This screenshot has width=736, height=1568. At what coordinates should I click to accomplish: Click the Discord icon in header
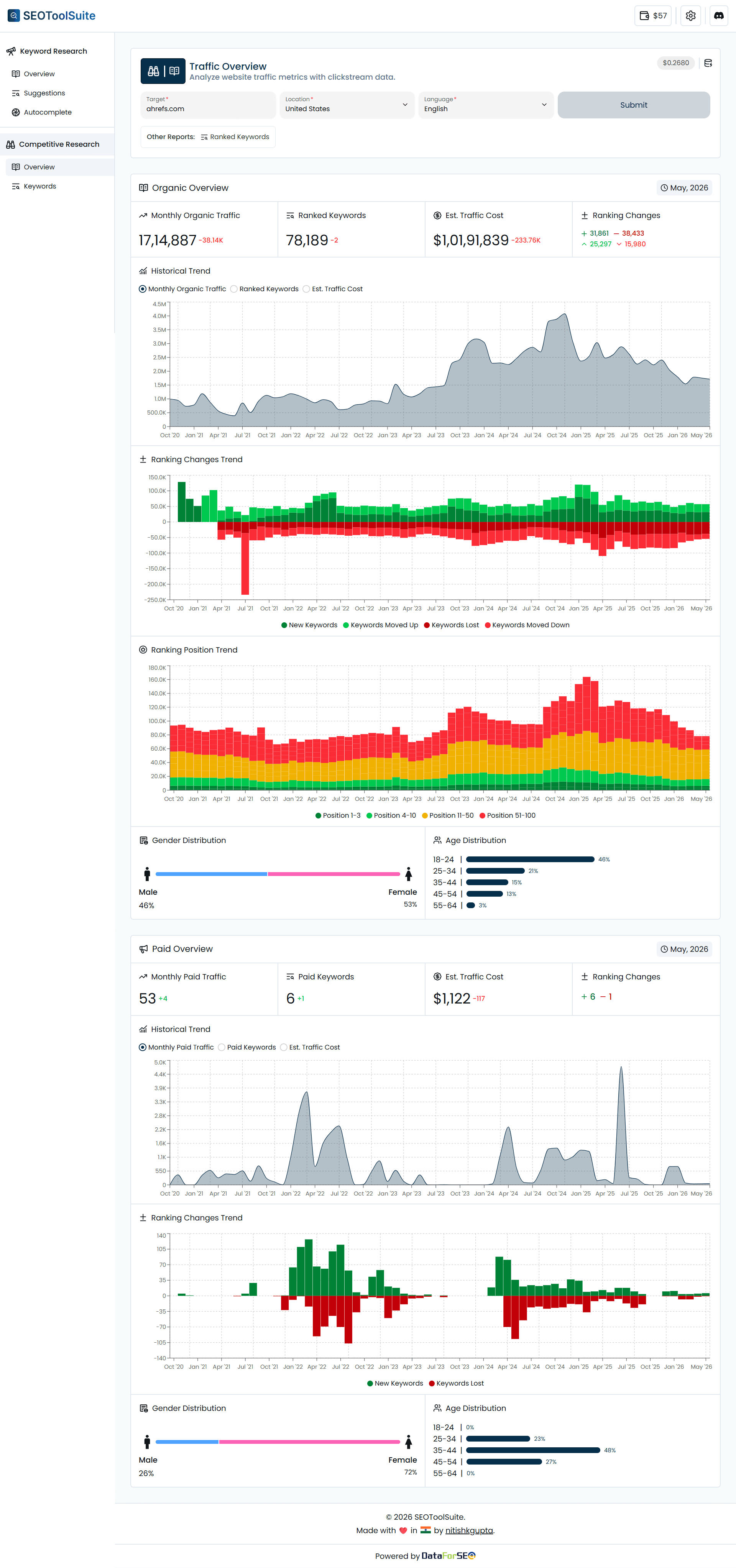click(x=718, y=16)
